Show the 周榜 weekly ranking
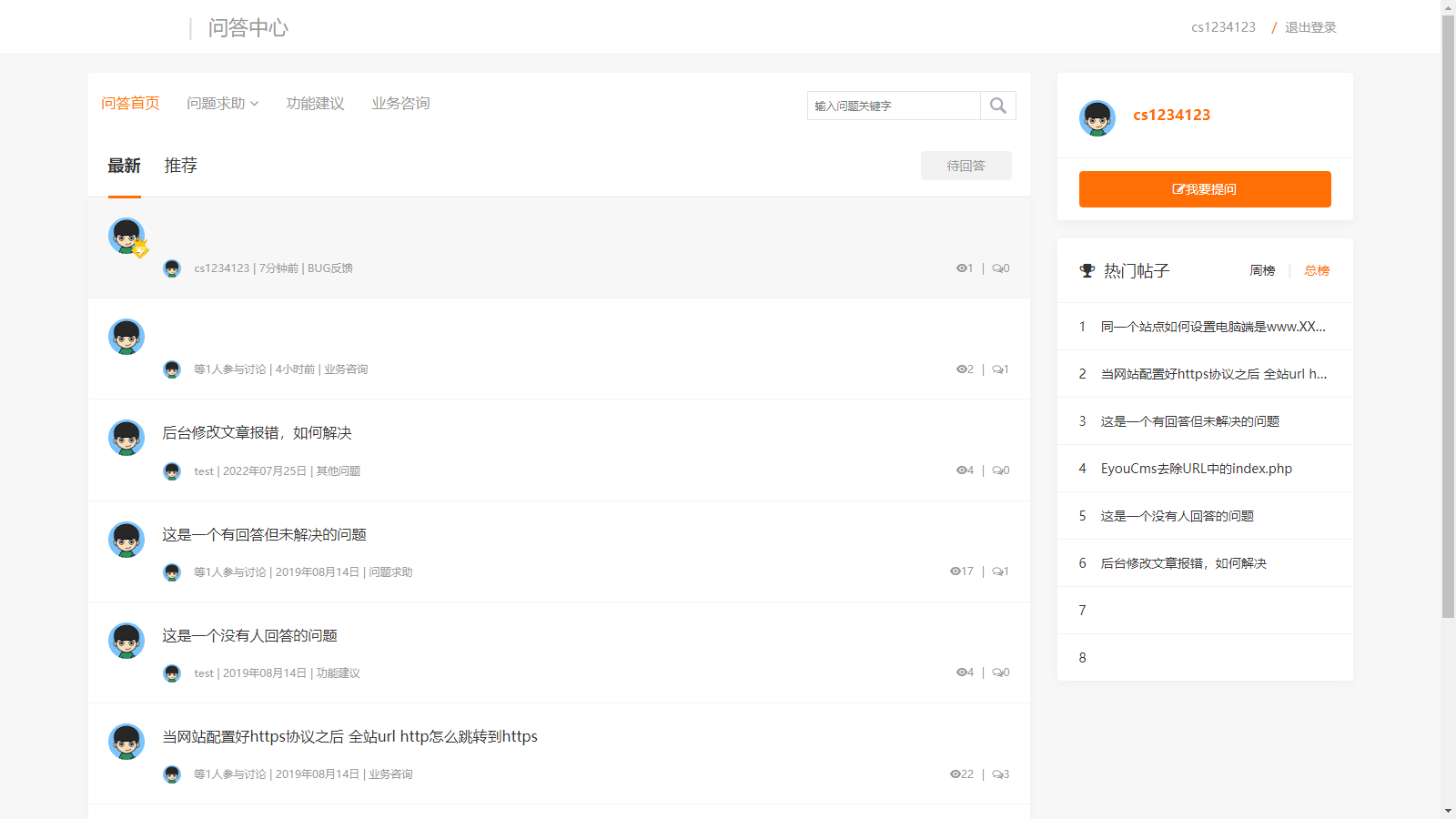The width and height of the screenshot is (1456, 819). click(x=1262, y=270)
